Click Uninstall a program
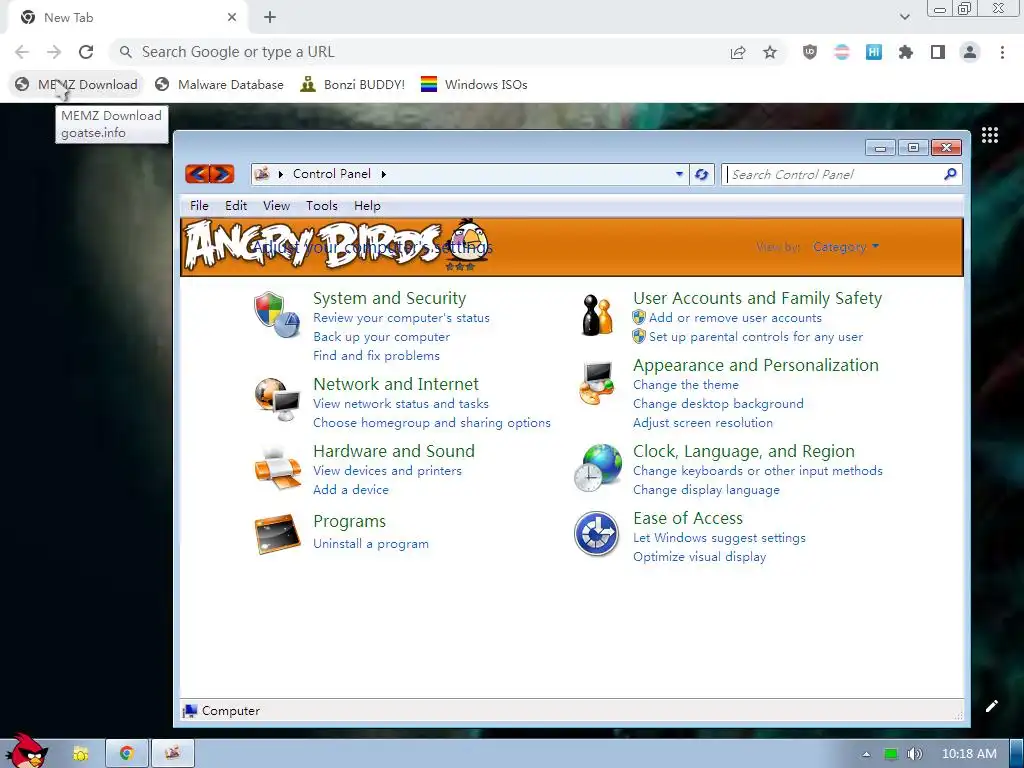The width and height of the screenshot is (1024, 768). click(x=371, y=543)
